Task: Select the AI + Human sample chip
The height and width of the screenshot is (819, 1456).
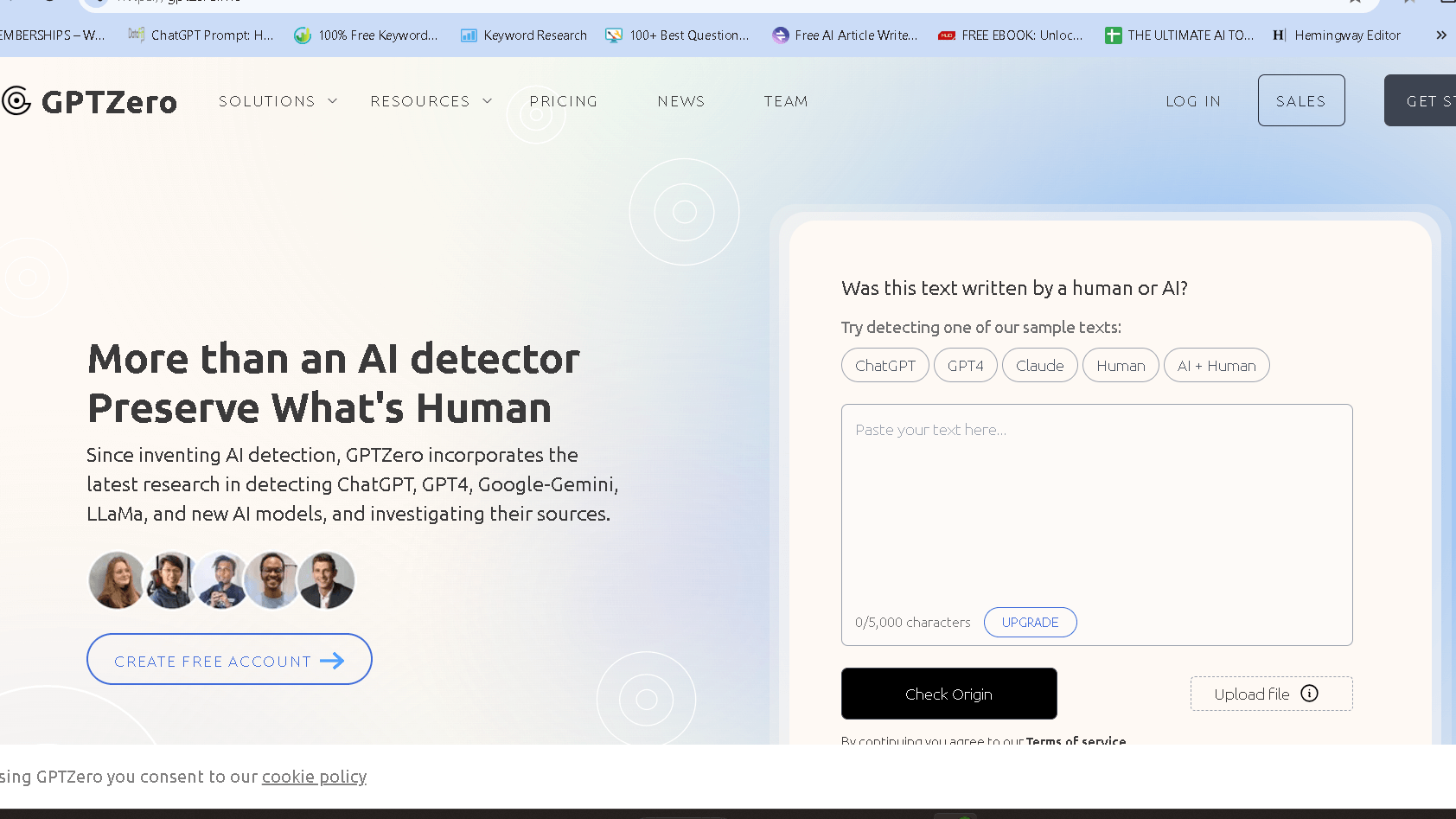Action: [x=1216, y=366]
